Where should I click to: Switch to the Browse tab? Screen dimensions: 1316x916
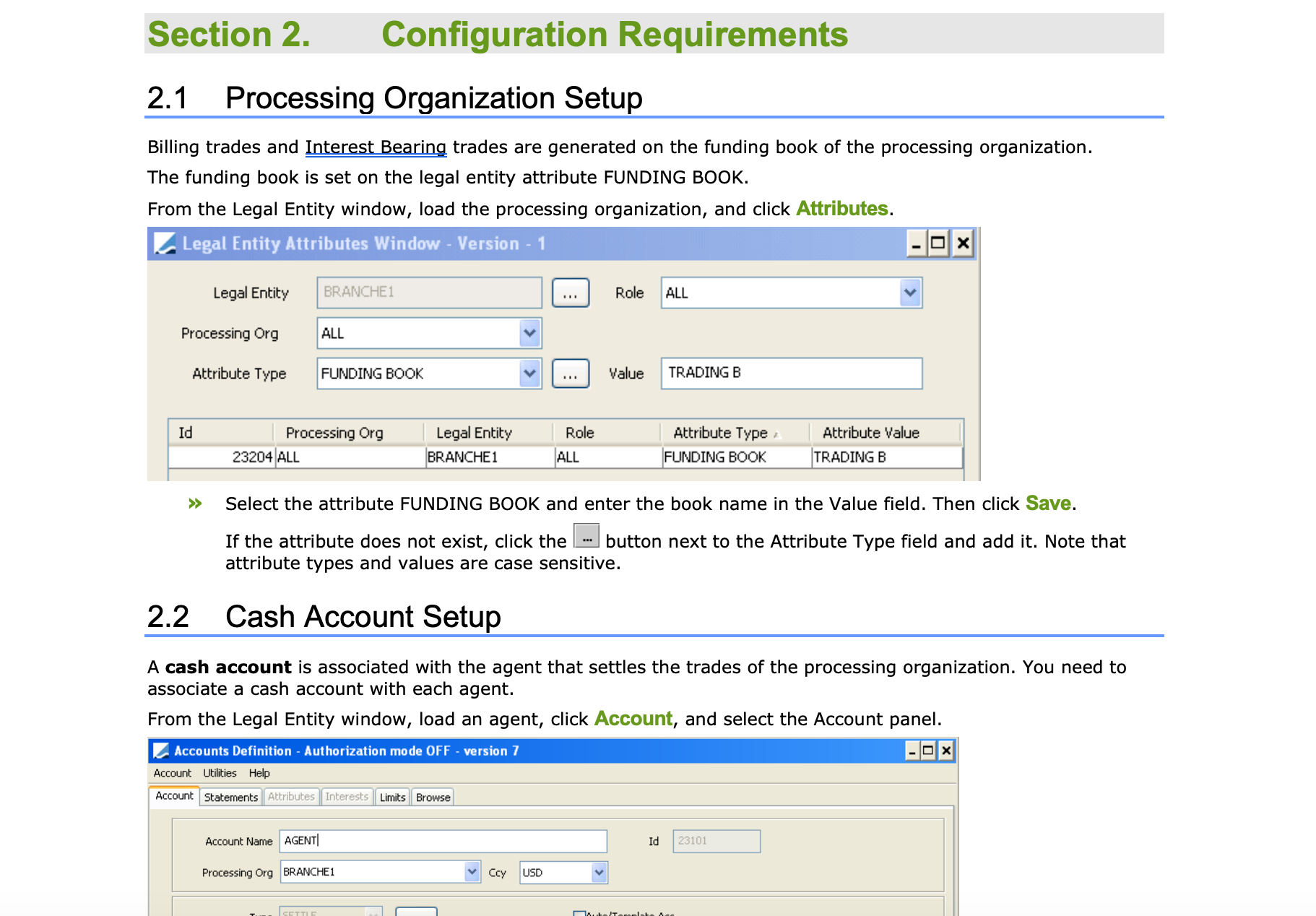433,798
